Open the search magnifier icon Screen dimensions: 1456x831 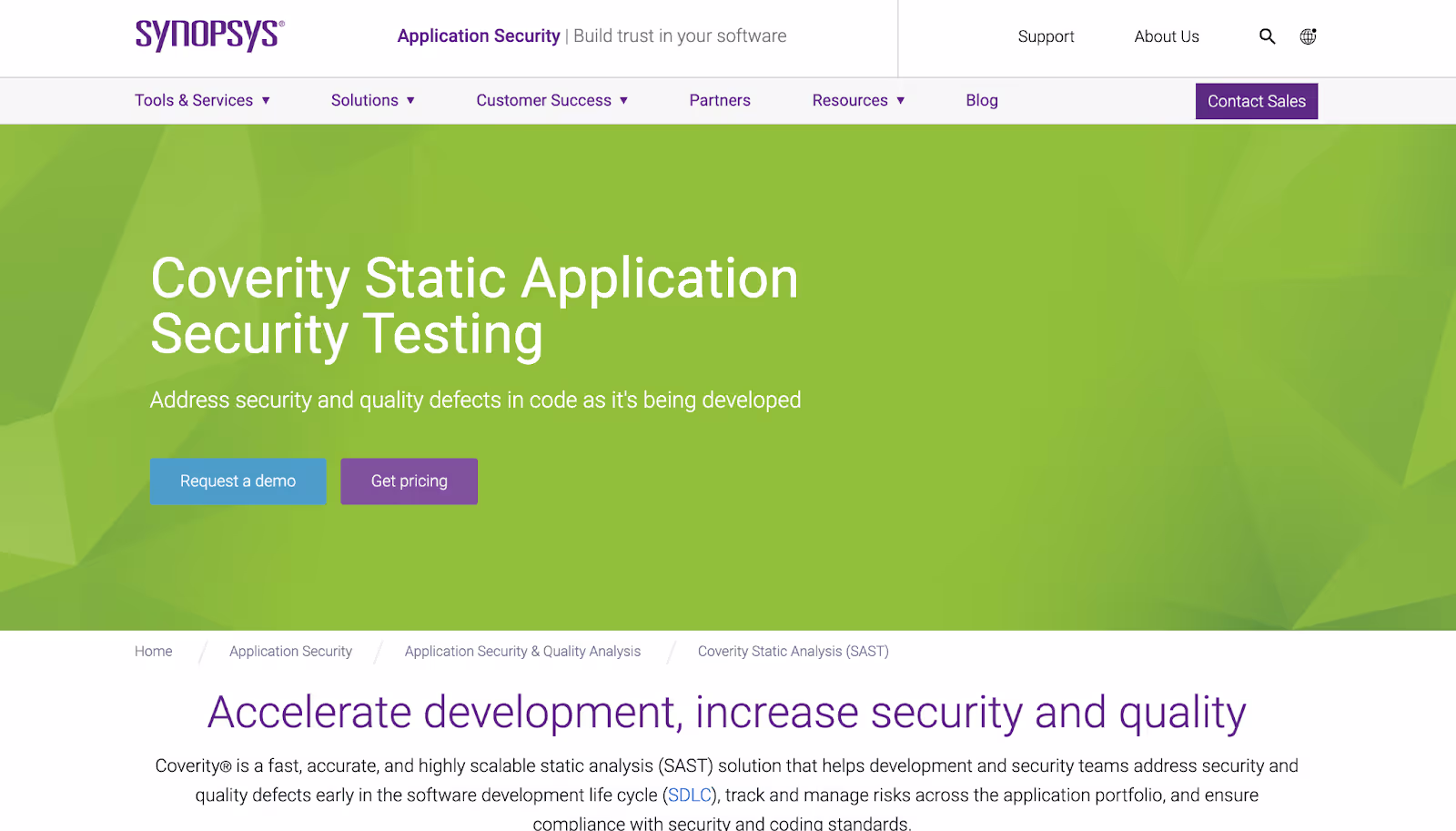click(x=1267, y=36)
